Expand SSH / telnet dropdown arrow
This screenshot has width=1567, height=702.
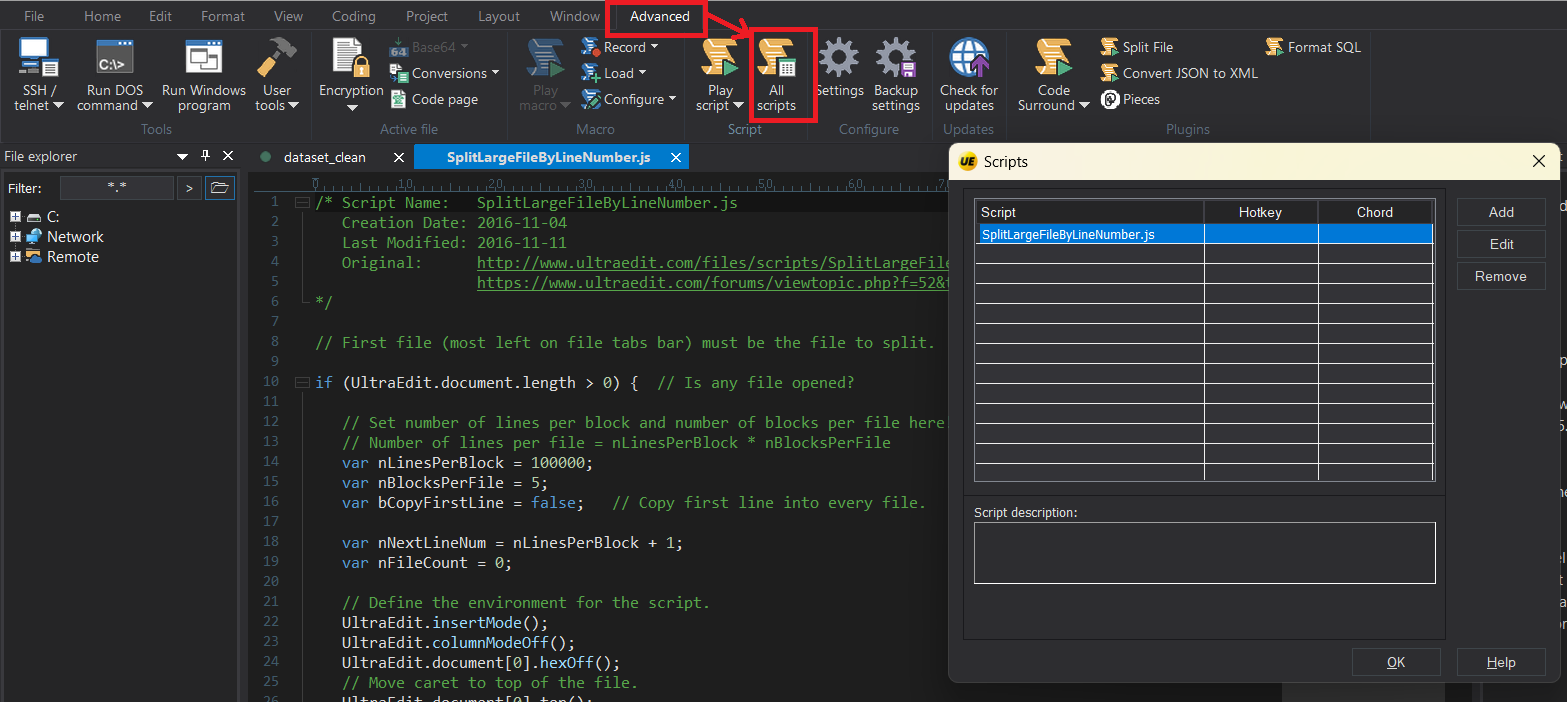[58, 105]
